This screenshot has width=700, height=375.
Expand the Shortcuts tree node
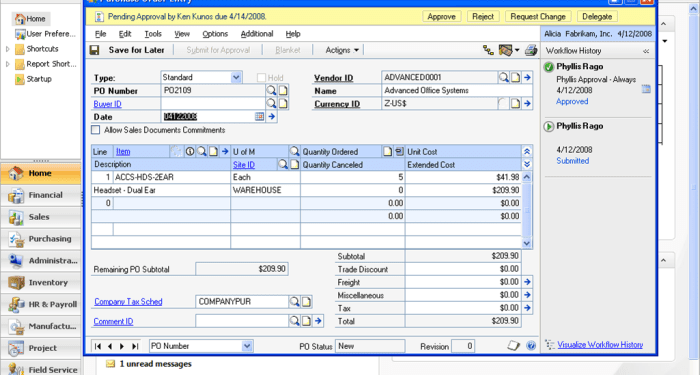7,49
